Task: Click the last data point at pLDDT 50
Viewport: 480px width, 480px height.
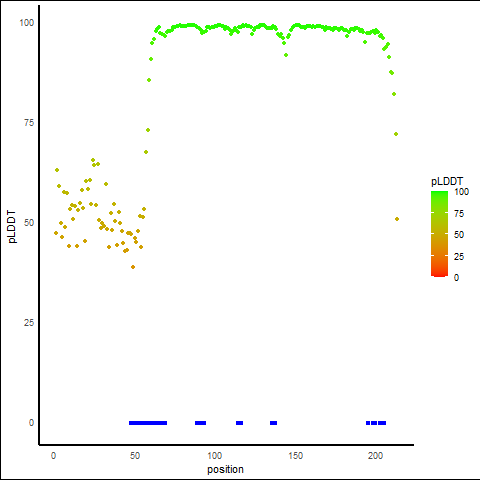Action: pyautogui.click(x=397, y=219)
